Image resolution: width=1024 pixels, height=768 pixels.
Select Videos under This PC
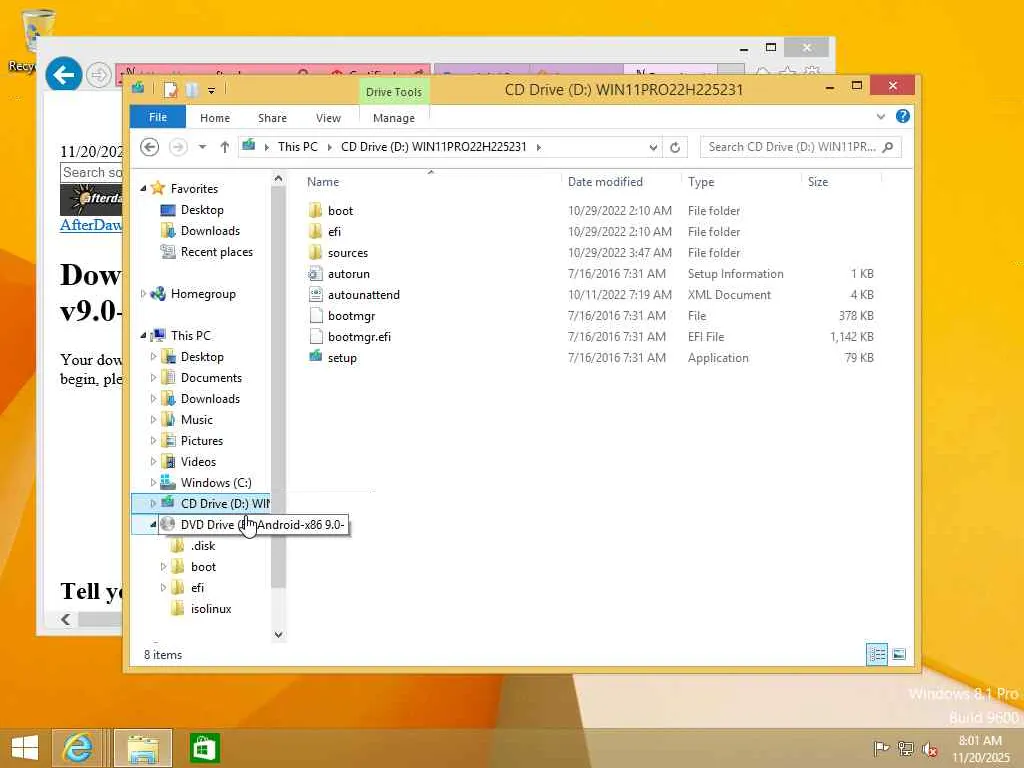tap(198, 462)
